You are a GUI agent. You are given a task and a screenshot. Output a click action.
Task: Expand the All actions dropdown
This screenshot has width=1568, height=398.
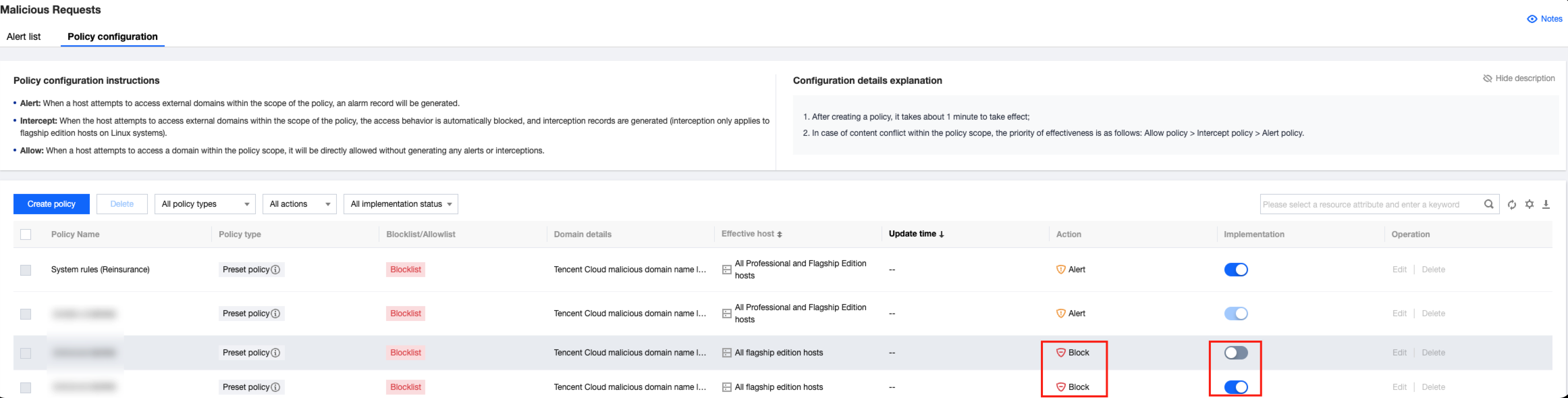299,204
